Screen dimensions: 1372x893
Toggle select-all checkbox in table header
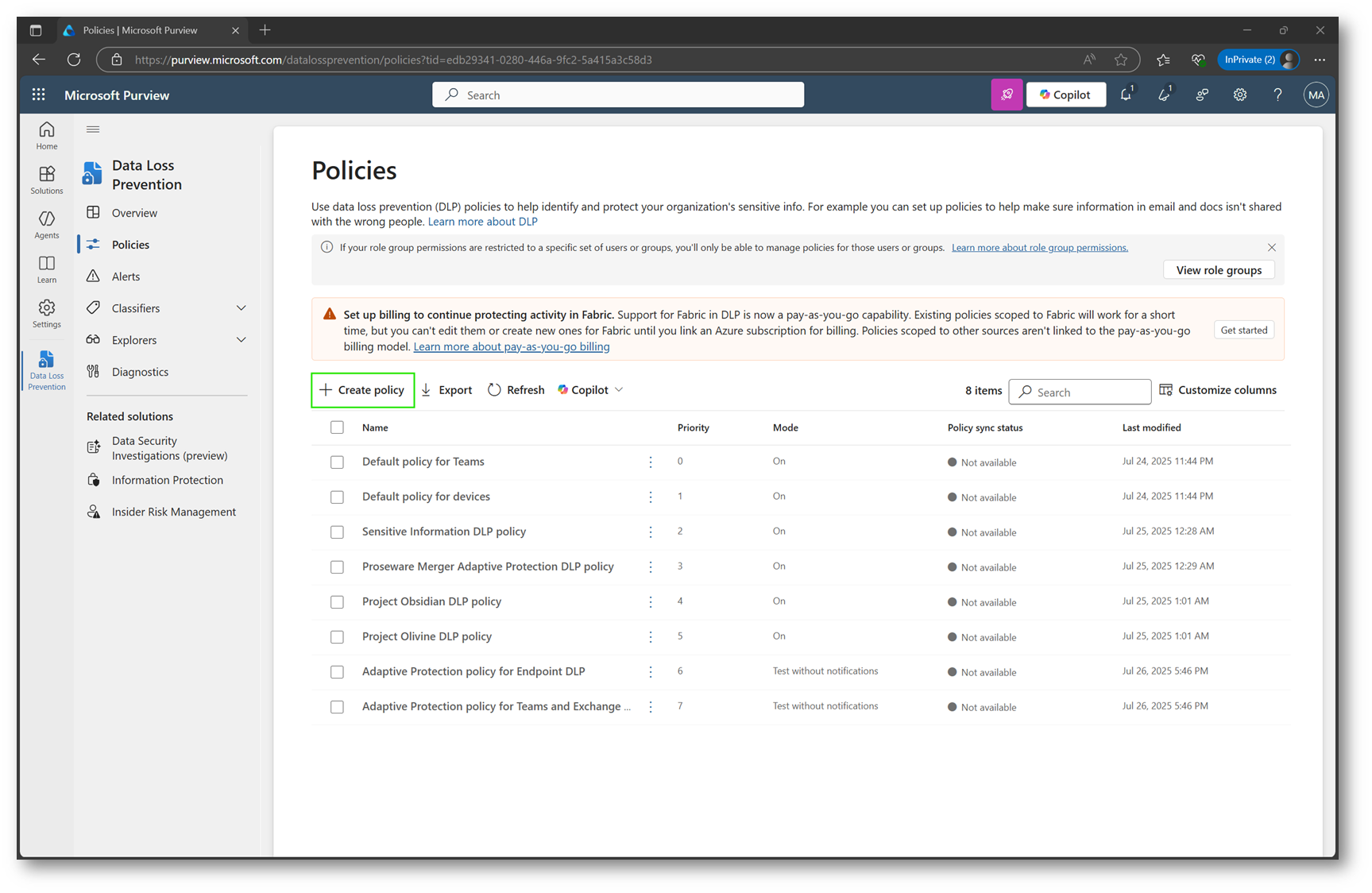pyautogui.click(x=337, y=427)
